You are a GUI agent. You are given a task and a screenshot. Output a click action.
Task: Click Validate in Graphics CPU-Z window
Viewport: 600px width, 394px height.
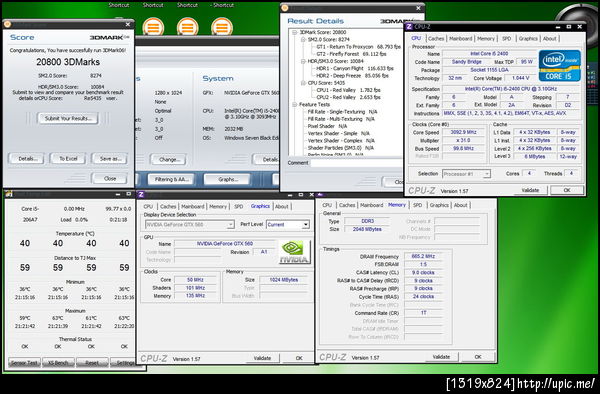tap(262, 358)
